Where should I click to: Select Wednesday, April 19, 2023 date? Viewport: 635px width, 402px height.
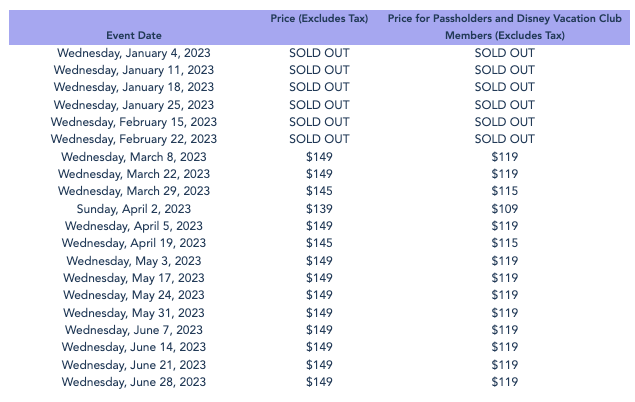tap(134, 243)
